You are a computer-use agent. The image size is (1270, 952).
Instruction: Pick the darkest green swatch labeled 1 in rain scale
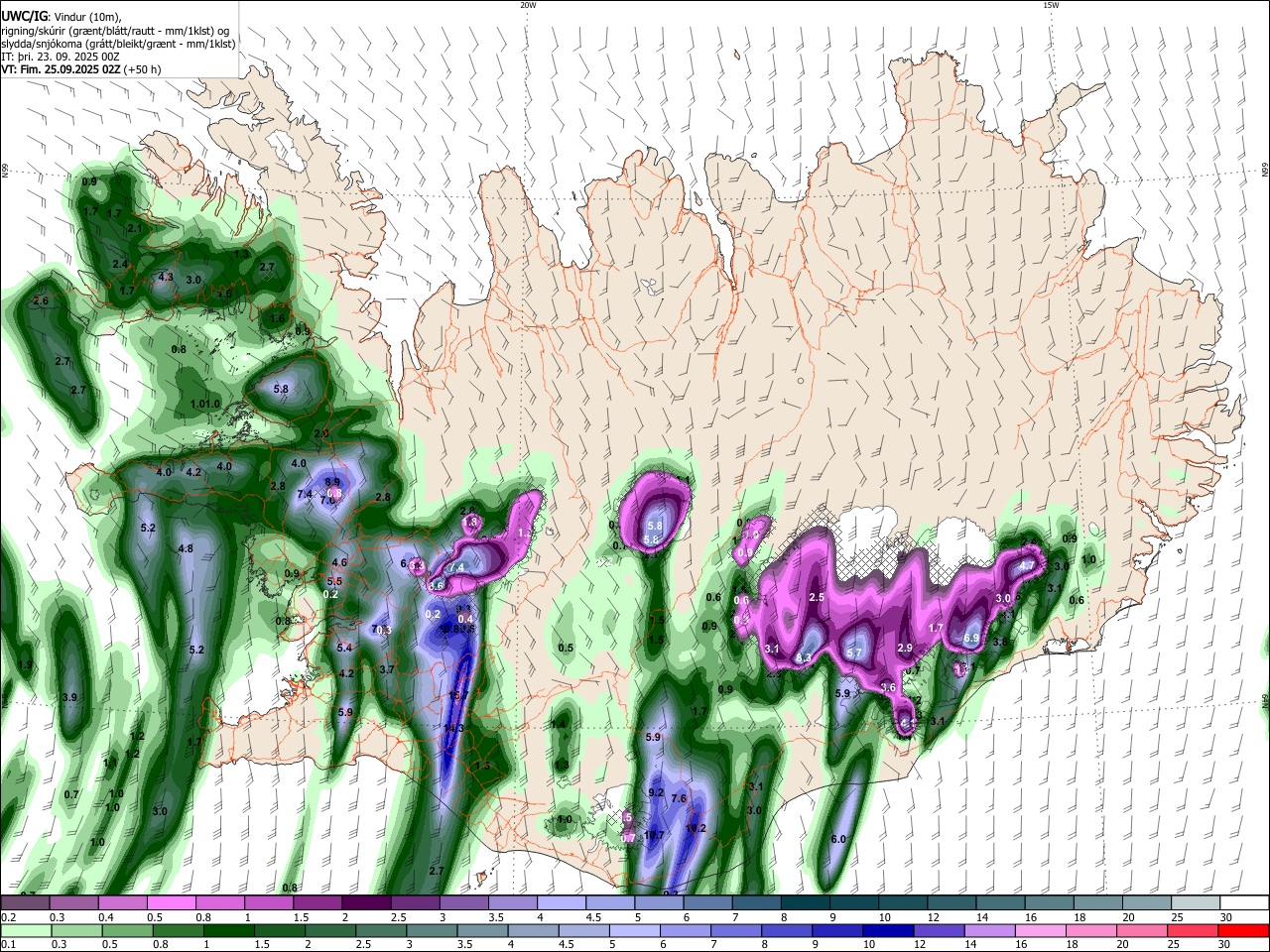point(231,931)
